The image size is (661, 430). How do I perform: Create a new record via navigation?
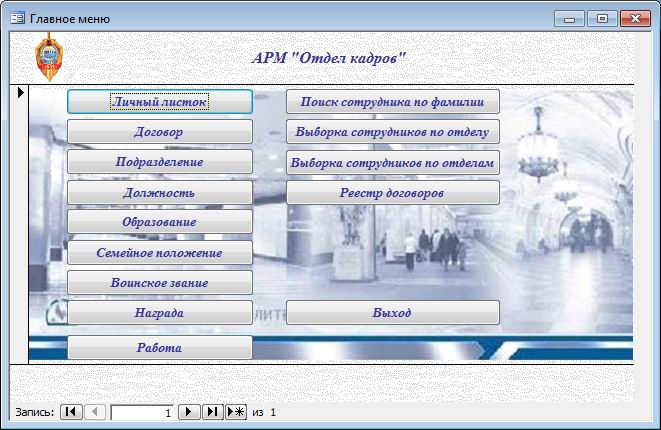click(x=236, y=411)
